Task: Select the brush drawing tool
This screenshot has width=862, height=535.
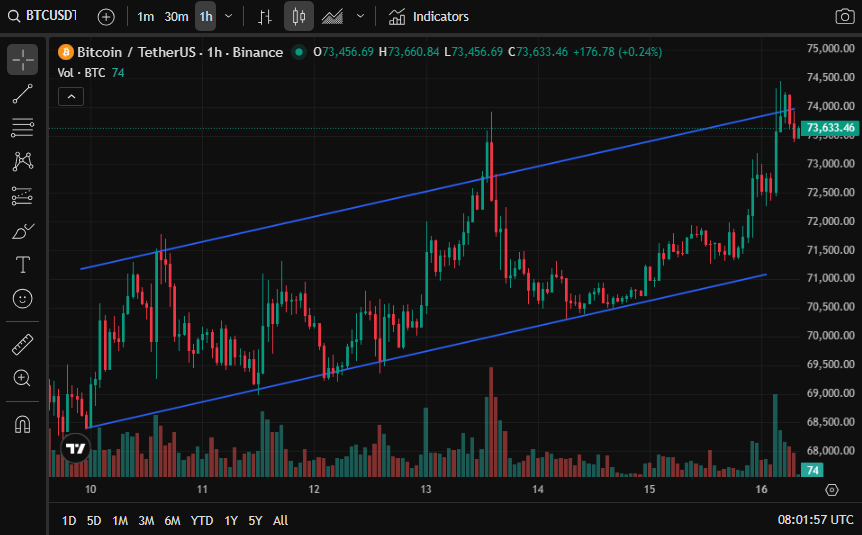Action: coord(23,231)
